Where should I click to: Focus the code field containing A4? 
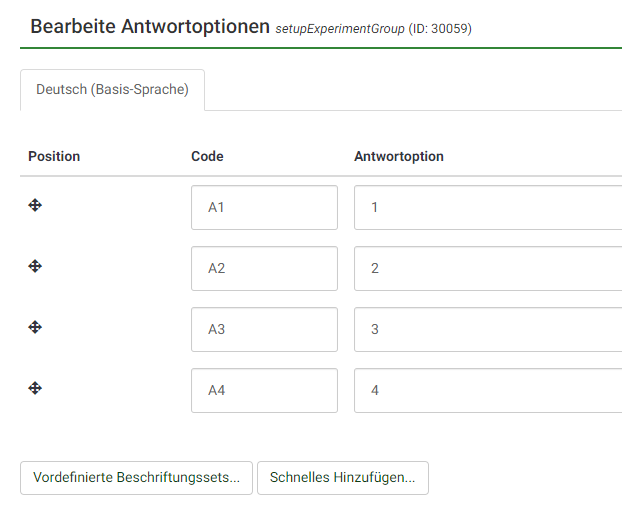coord(264,391)
